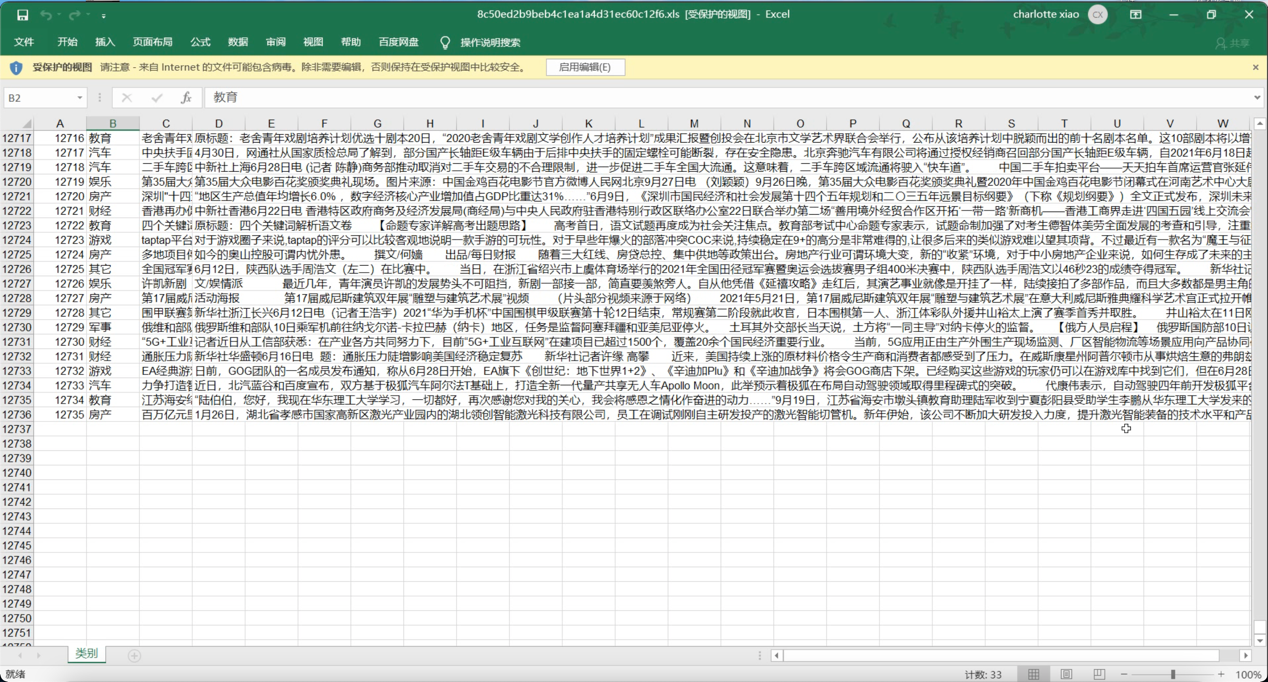Switch to Normal view icon in status bar

coord(1034,675)
